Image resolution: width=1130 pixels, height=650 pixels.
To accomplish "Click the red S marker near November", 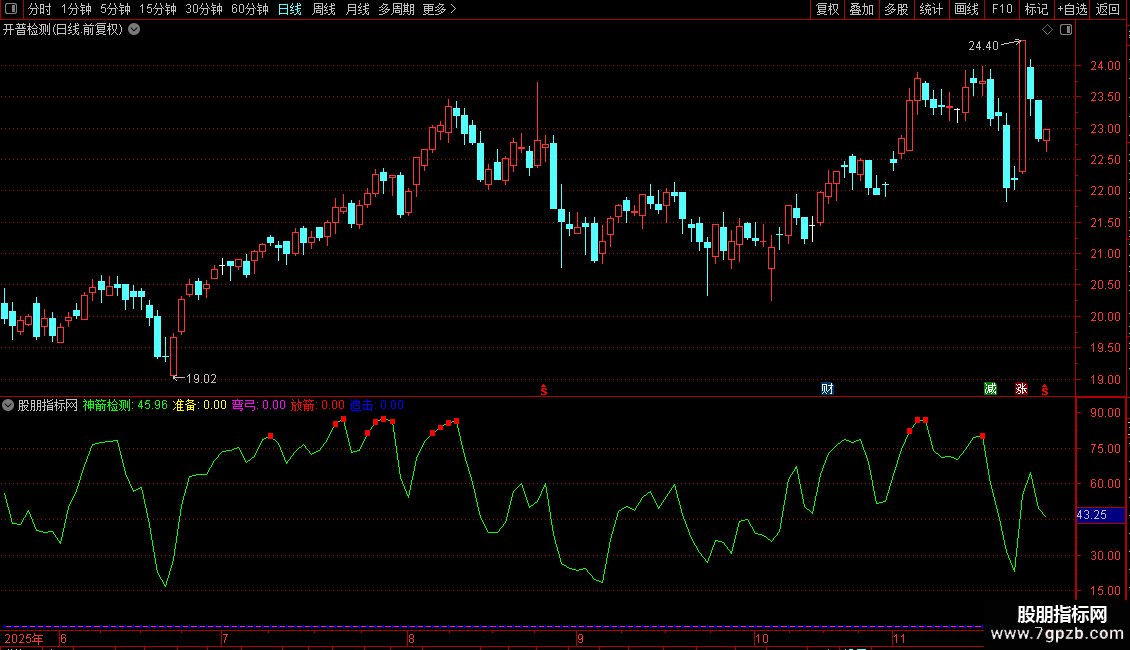I will (1044, 390).
